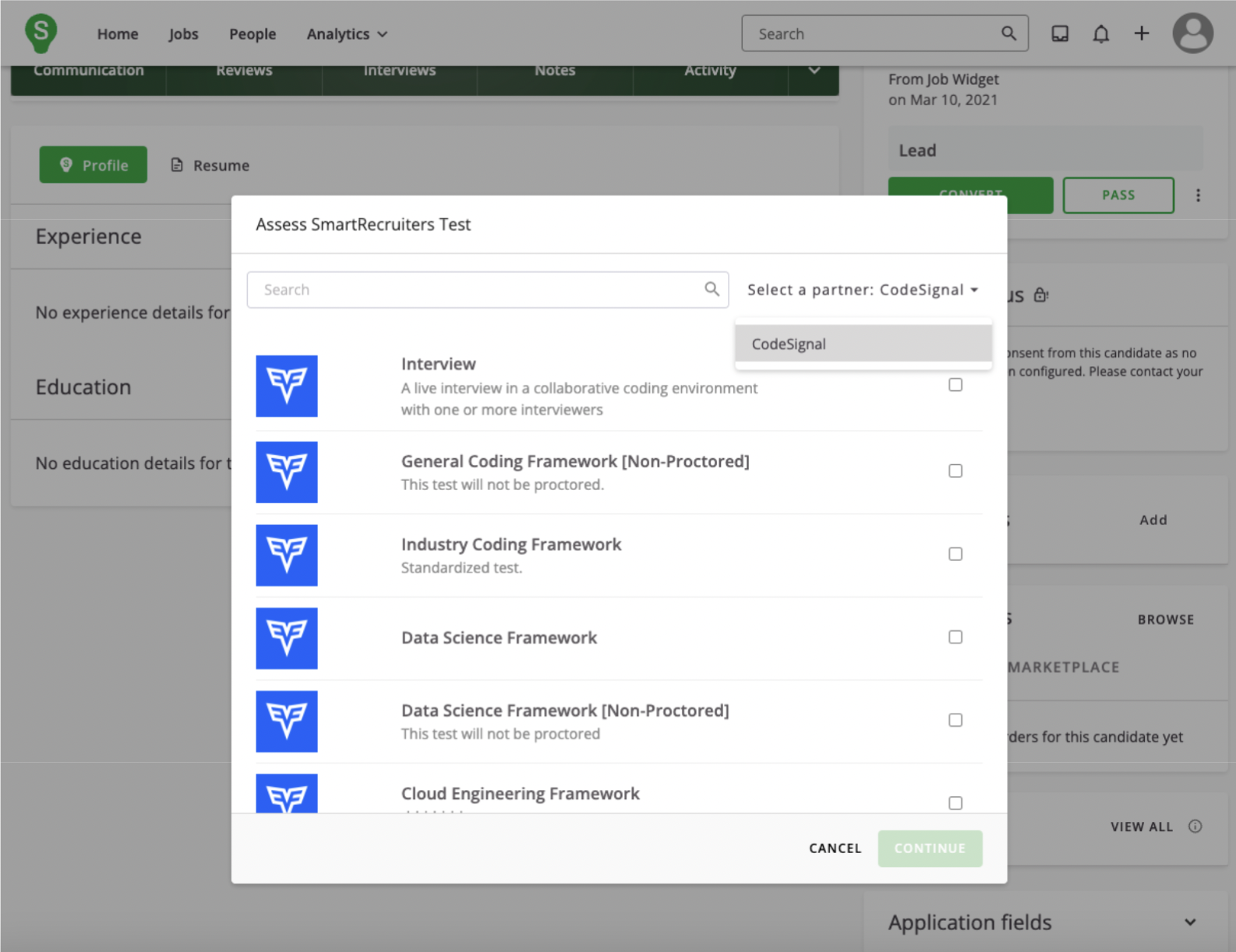Viewport: 1236px width, 952px height.
Task: Click the CONTINUE button
Action: [x=930, y=848]
